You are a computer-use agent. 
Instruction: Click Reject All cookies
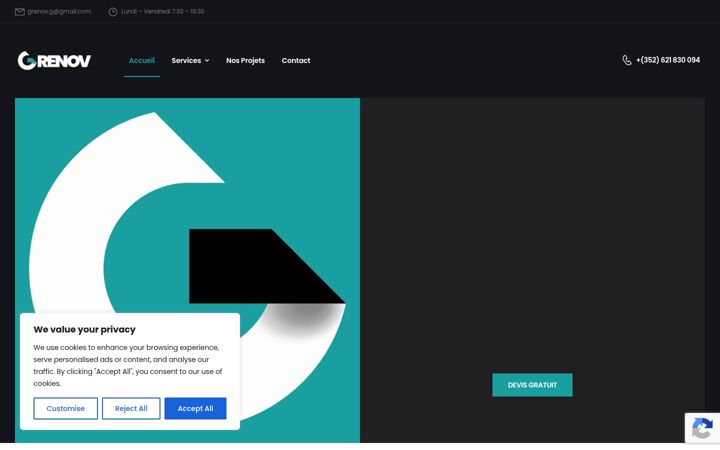(131, 408)
